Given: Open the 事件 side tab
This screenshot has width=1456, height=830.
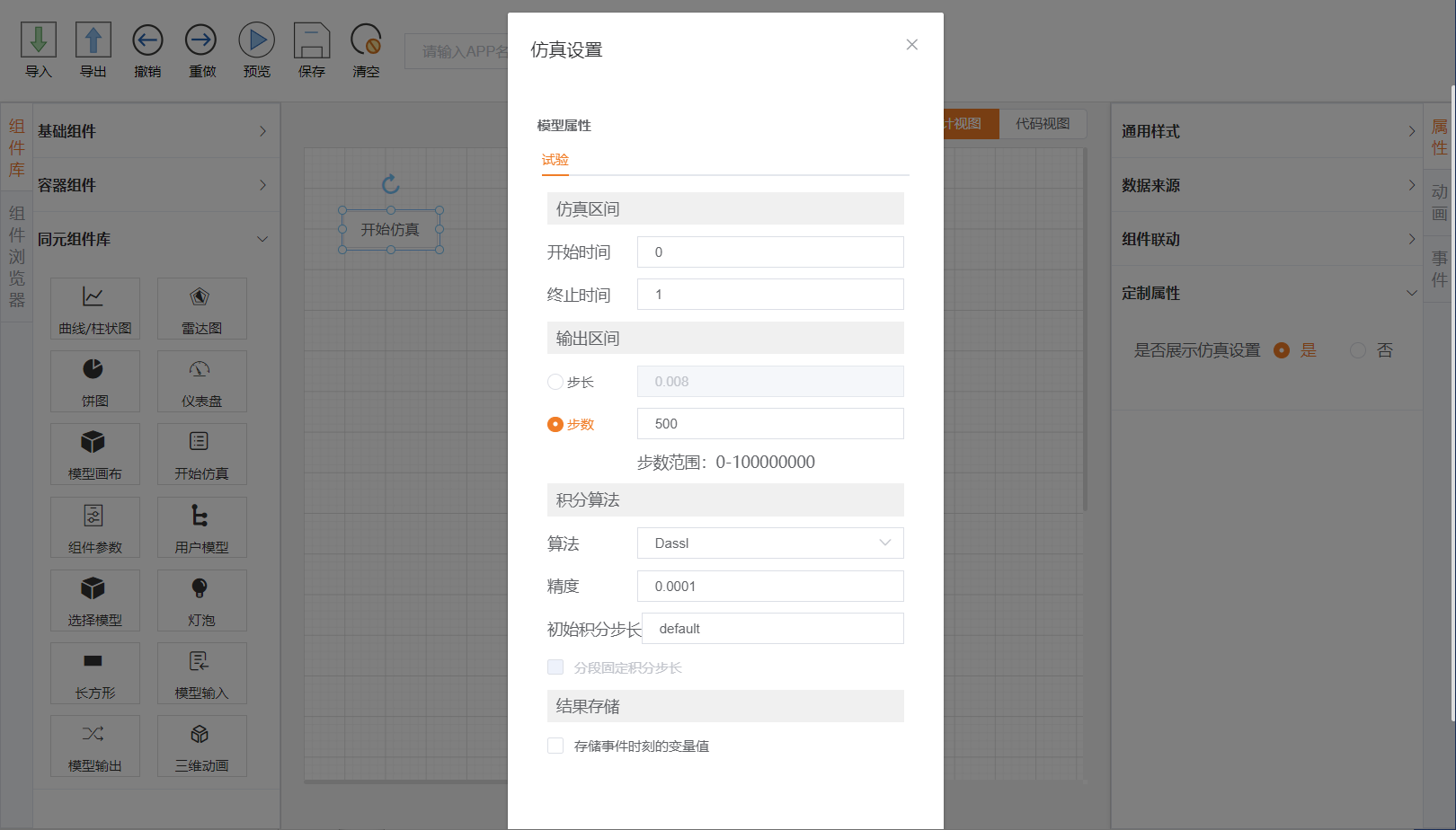Looking at the screenshot, I should (x=1439, y=269).
